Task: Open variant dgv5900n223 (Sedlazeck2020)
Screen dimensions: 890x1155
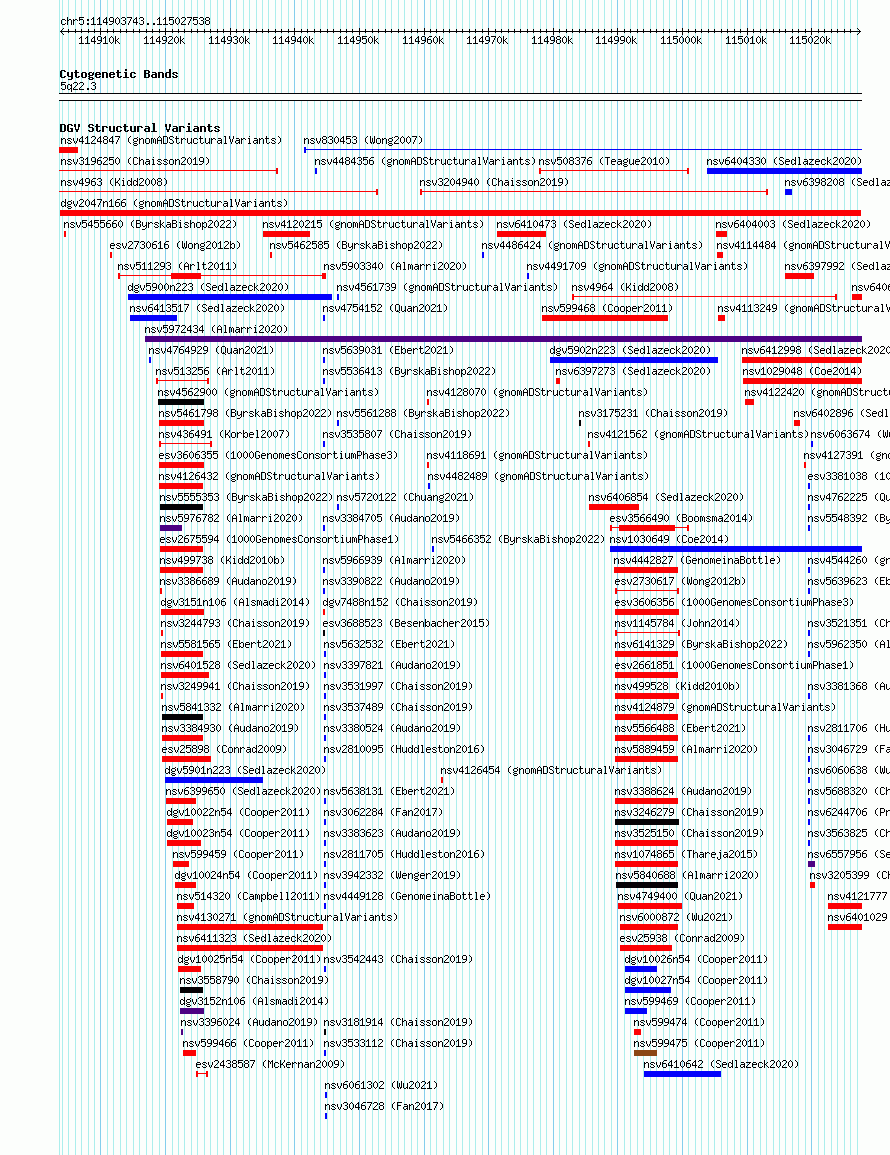Action: (209, 287)
